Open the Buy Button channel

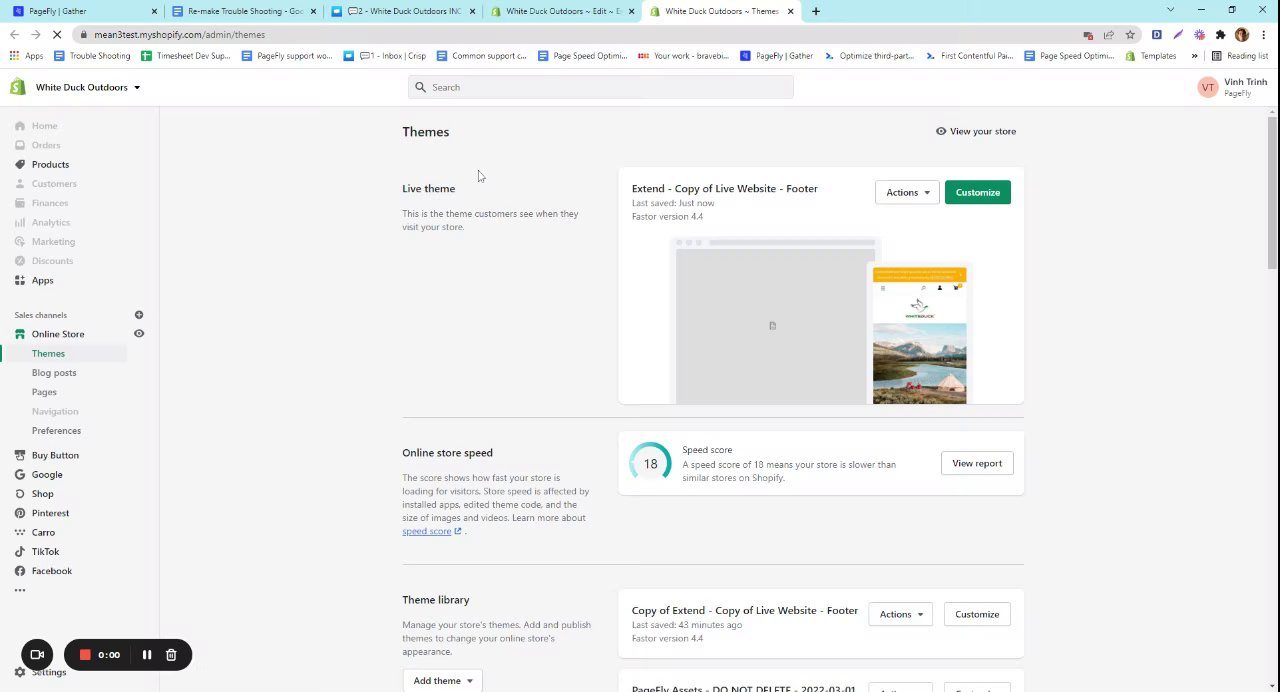click(55, 455)
